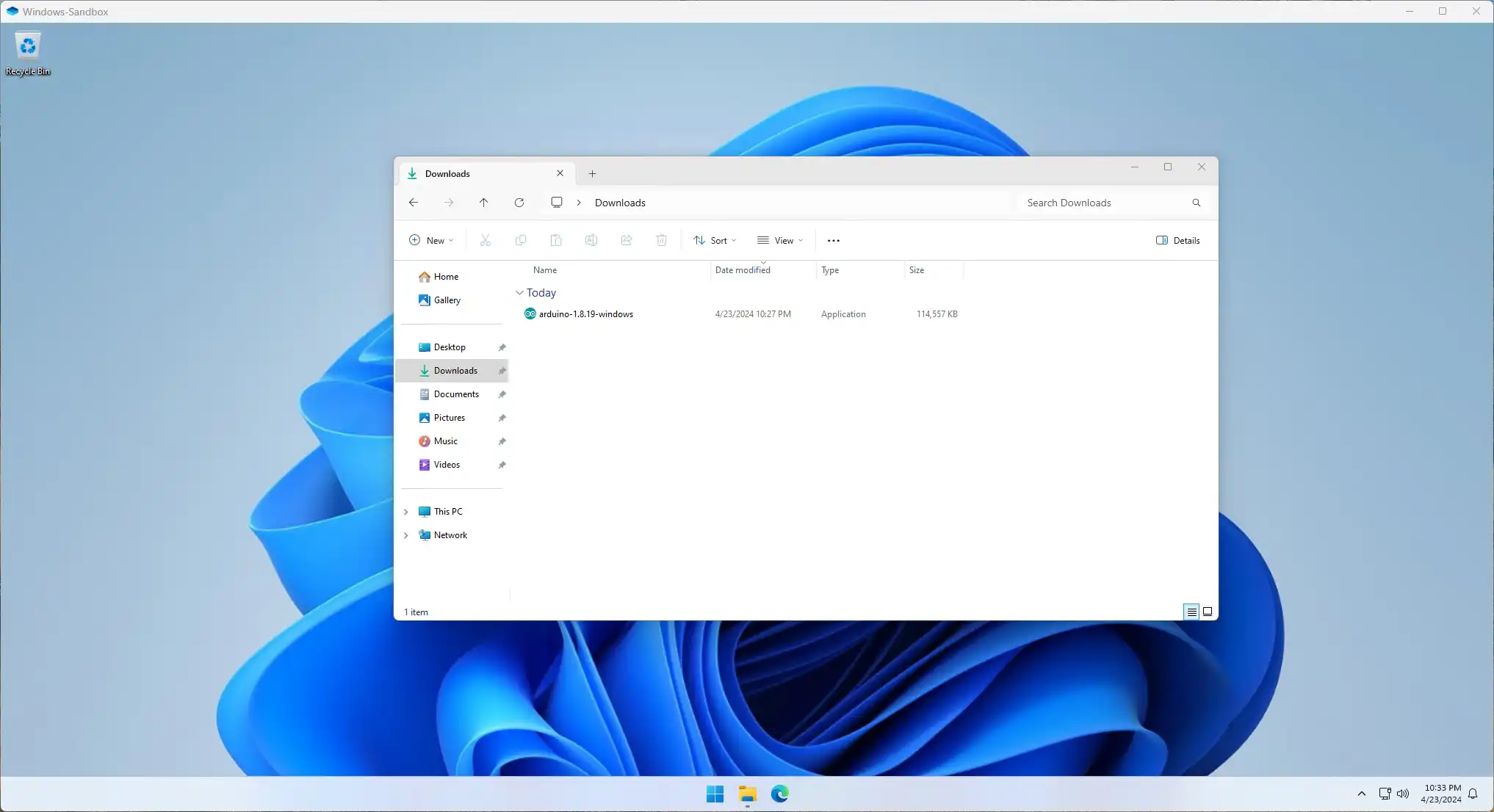Select the arduino-1.8.19-windows file

[x=585, y=314]
